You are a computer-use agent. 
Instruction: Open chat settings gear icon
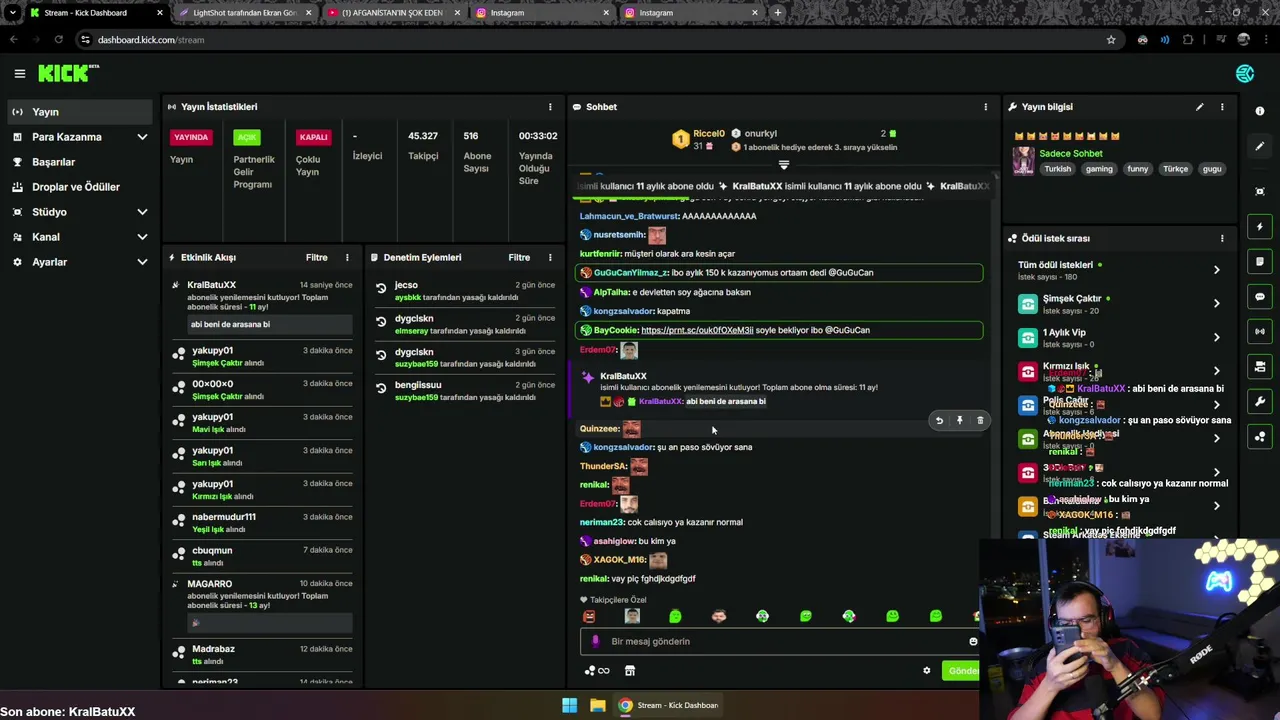tap(926, 671)
